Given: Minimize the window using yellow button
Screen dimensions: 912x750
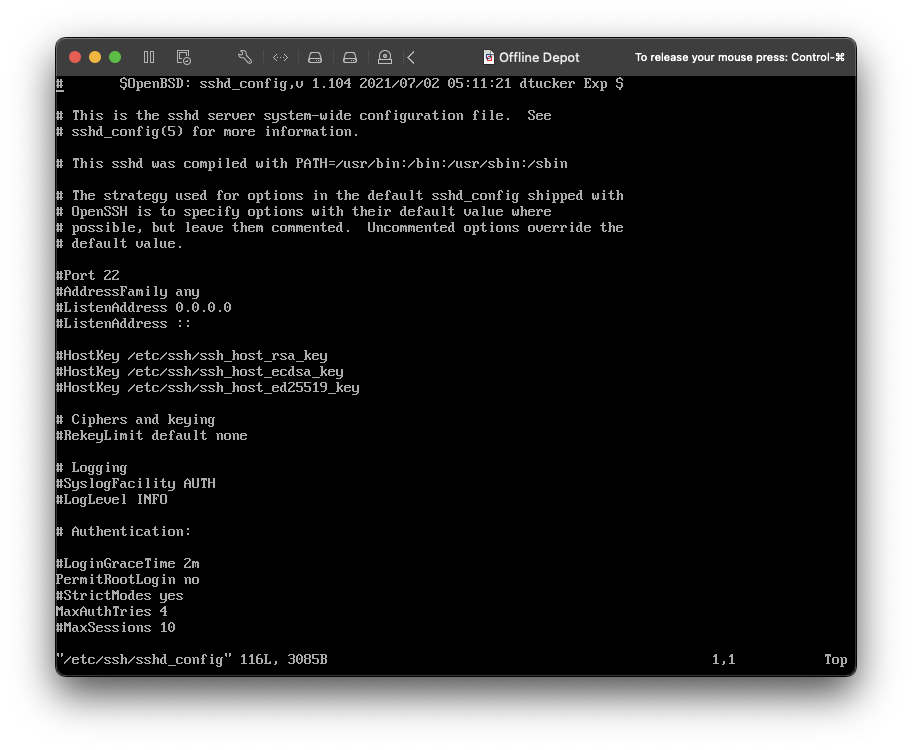Looking at the screenshot, I should click(95, 57).
